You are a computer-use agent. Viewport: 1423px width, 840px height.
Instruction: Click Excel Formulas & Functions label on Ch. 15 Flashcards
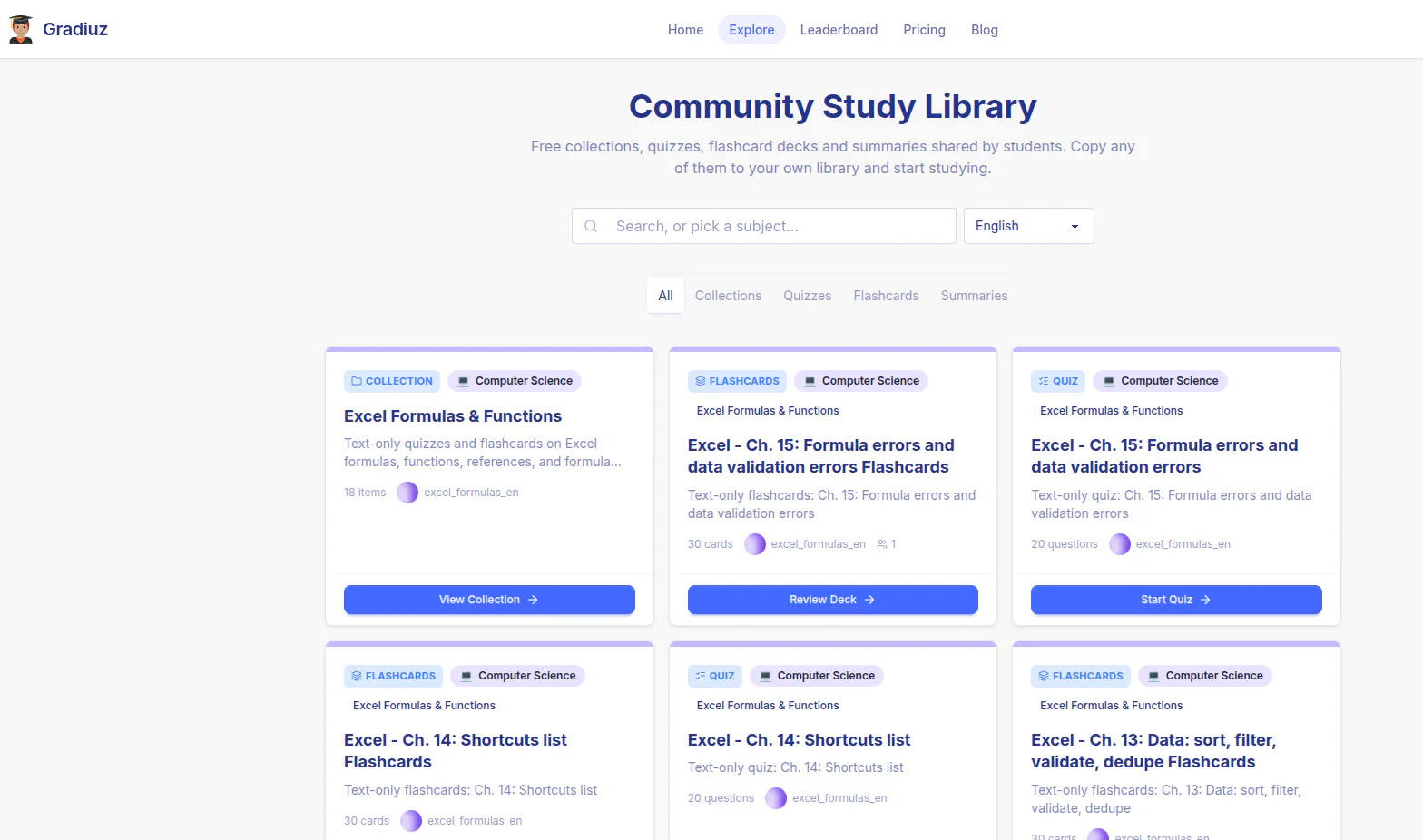(768, 411)
